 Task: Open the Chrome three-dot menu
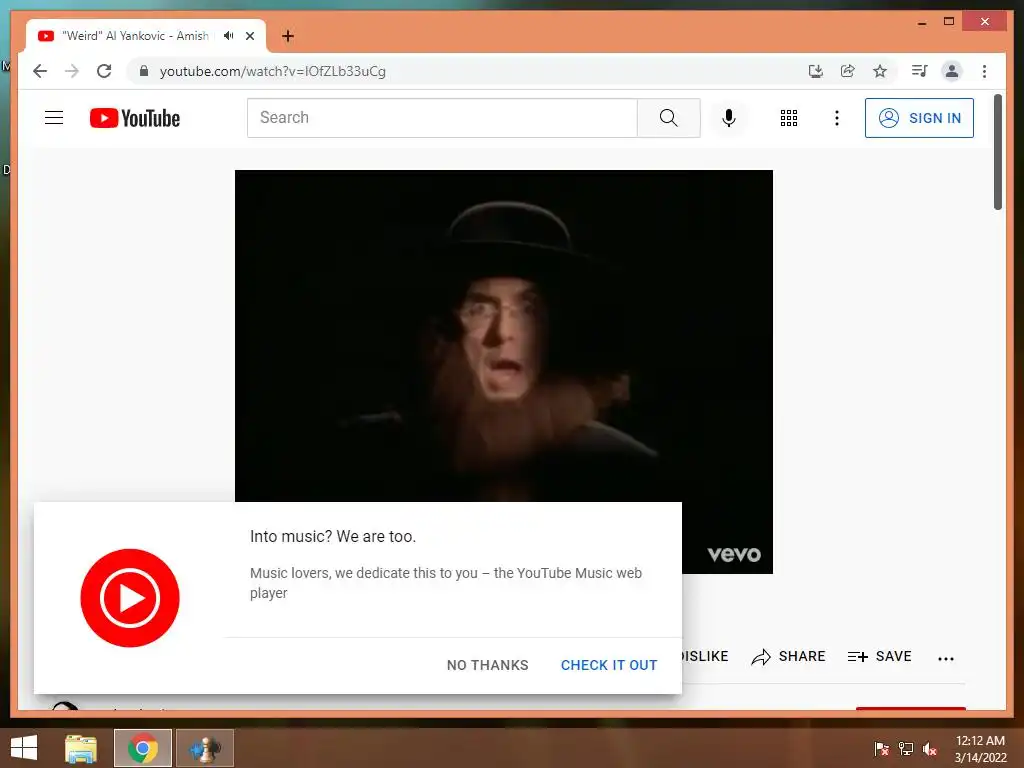click(x=985, y=71)
